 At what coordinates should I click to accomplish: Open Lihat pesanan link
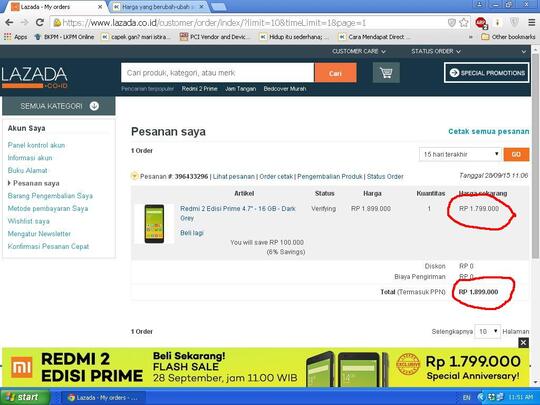(233, 176)
